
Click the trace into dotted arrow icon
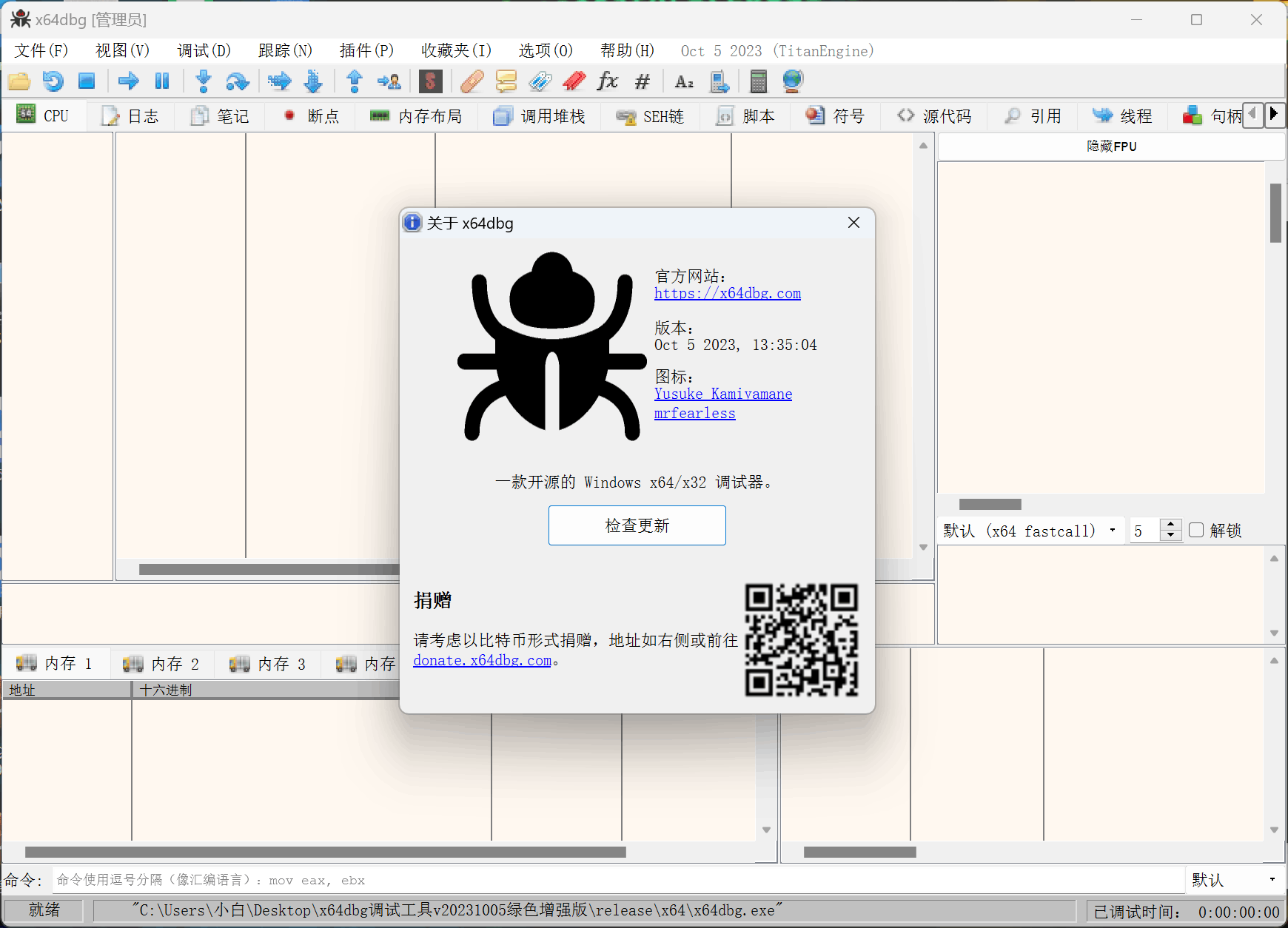(x=279, y=81)
